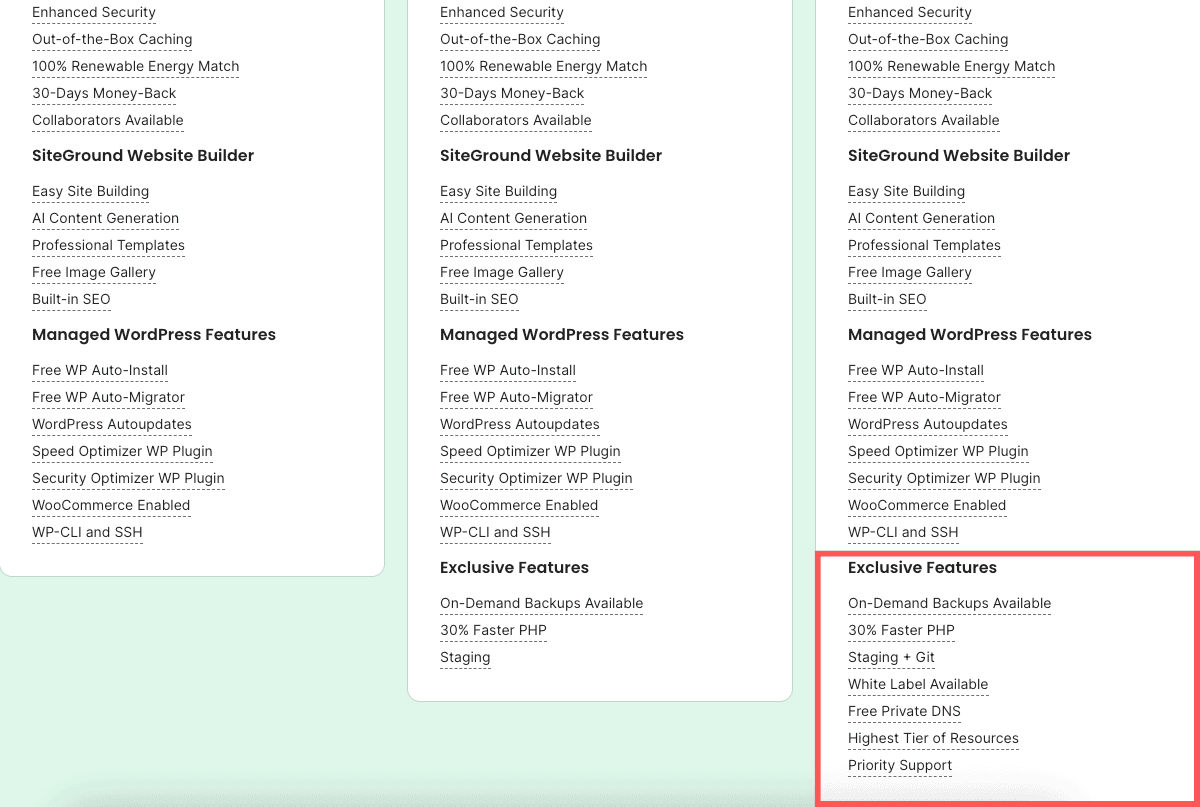Click Easy Site Building in the left column
Image resolution: width=1200 pixels, height=807 pixels.
click(x=90, y=192)
